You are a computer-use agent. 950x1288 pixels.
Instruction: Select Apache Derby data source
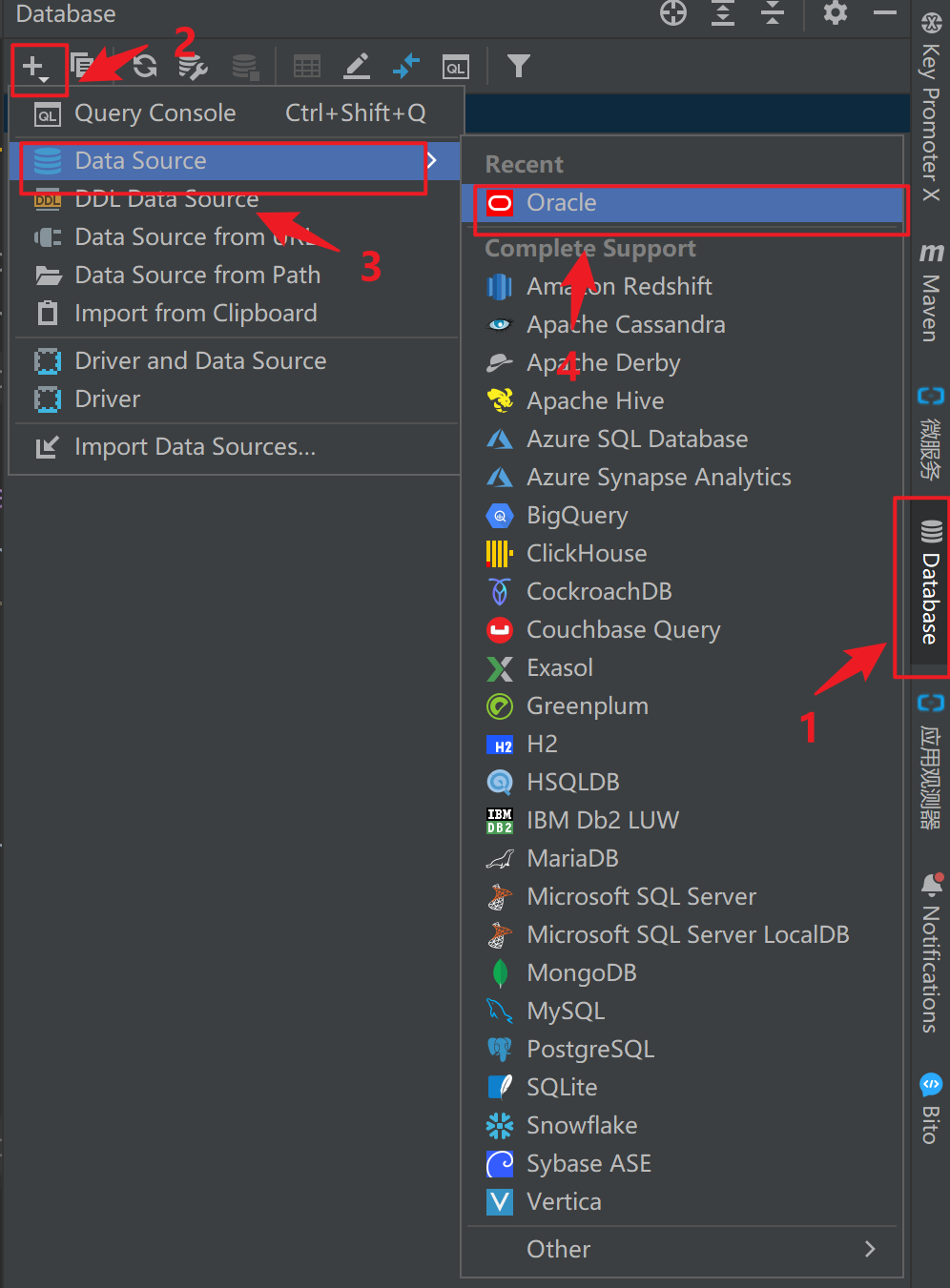coord(682,363)
